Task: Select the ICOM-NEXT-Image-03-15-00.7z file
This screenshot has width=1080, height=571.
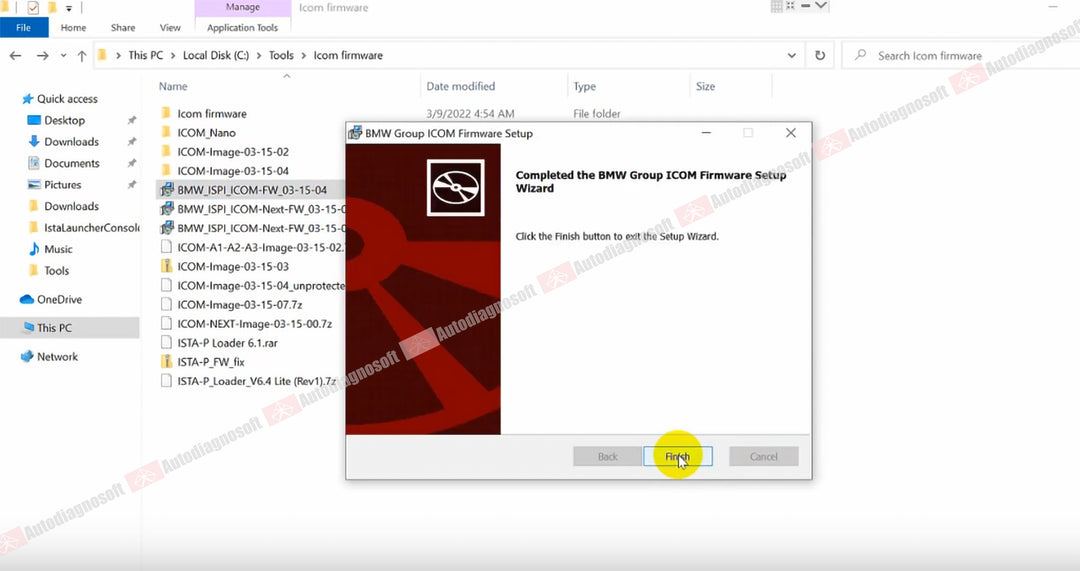Action: (x=254, y=324)
